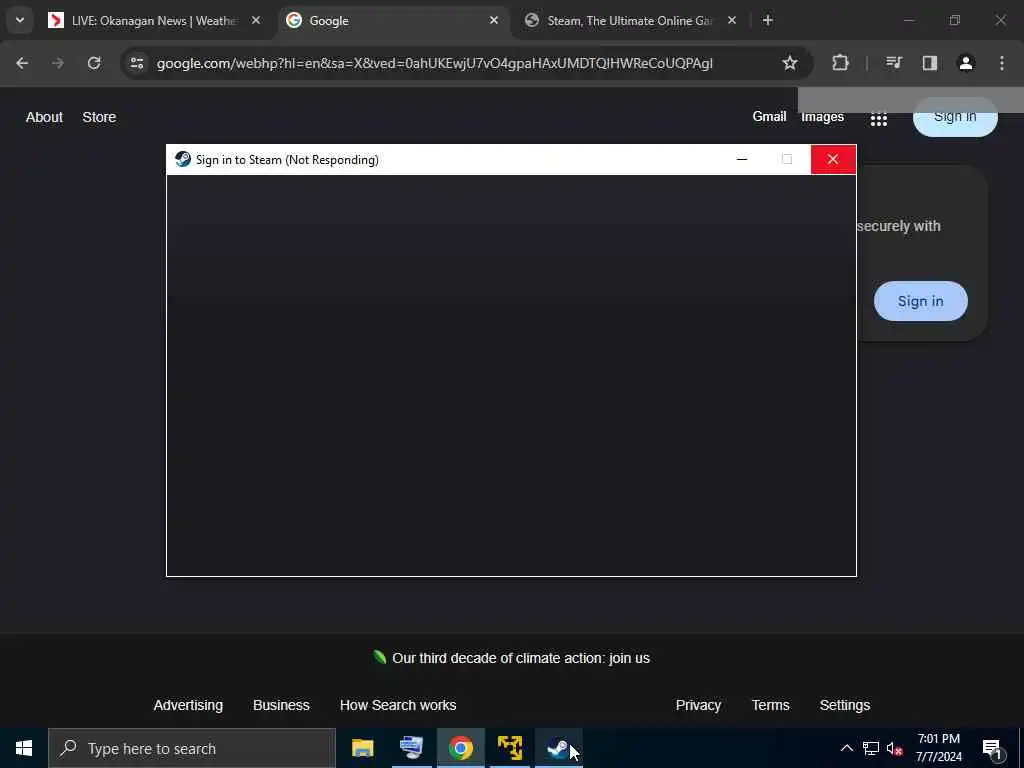Switch to LIVE: Okanagan News tab
The image size is (1024, 768).
coord(153,21)
